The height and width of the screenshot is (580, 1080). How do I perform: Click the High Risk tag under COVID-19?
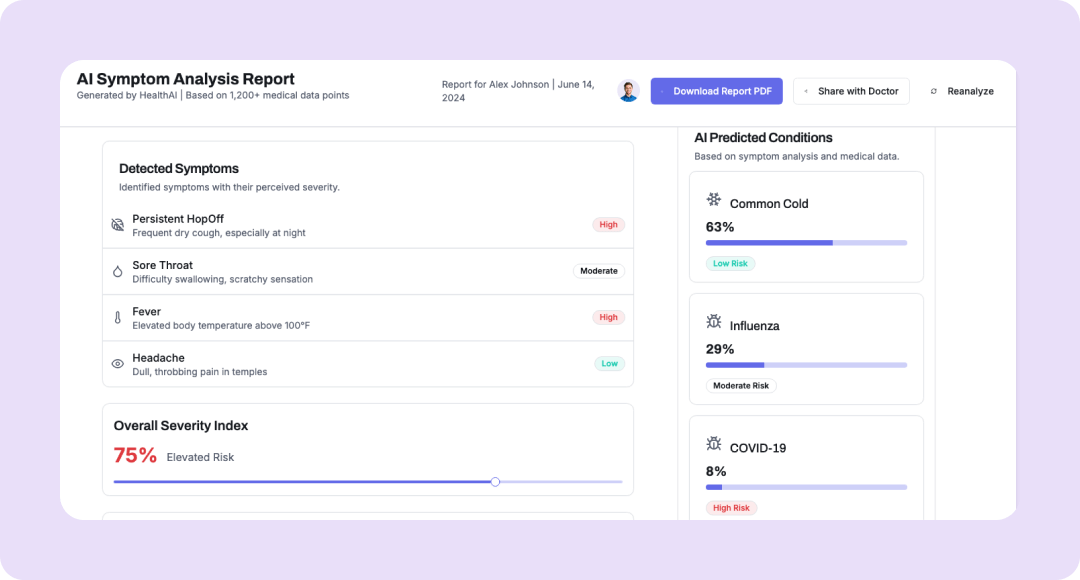[x=731, y=508]
